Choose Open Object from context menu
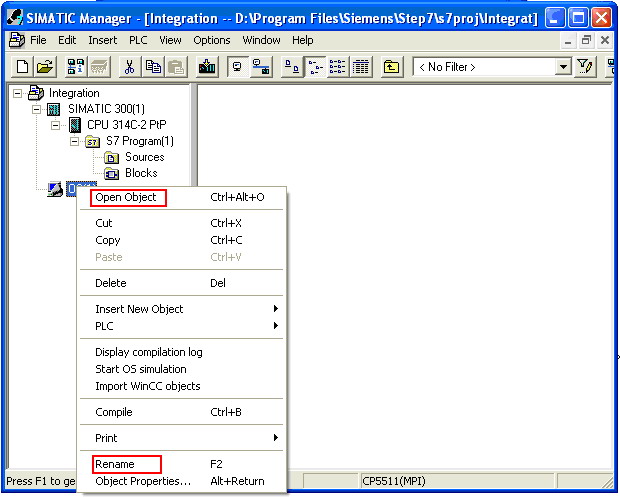 [x=126, y=197]
